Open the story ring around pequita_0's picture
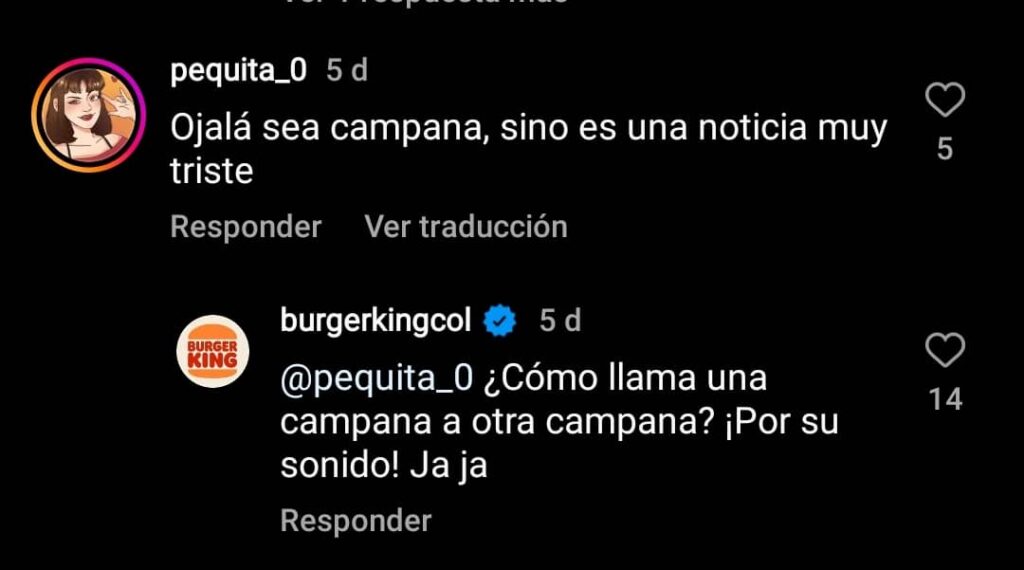Viewport: 1024px width, 570px height. (89, 115)
